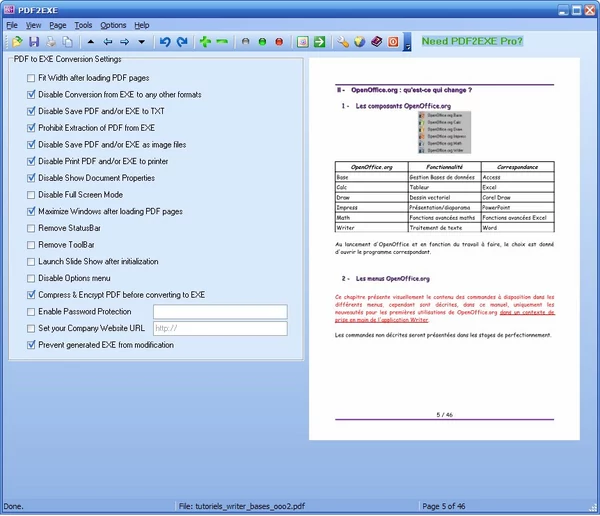The image size is (600, 516).
Task: Enable Launch Slide Show after initialization
Action: click(31, 262)
